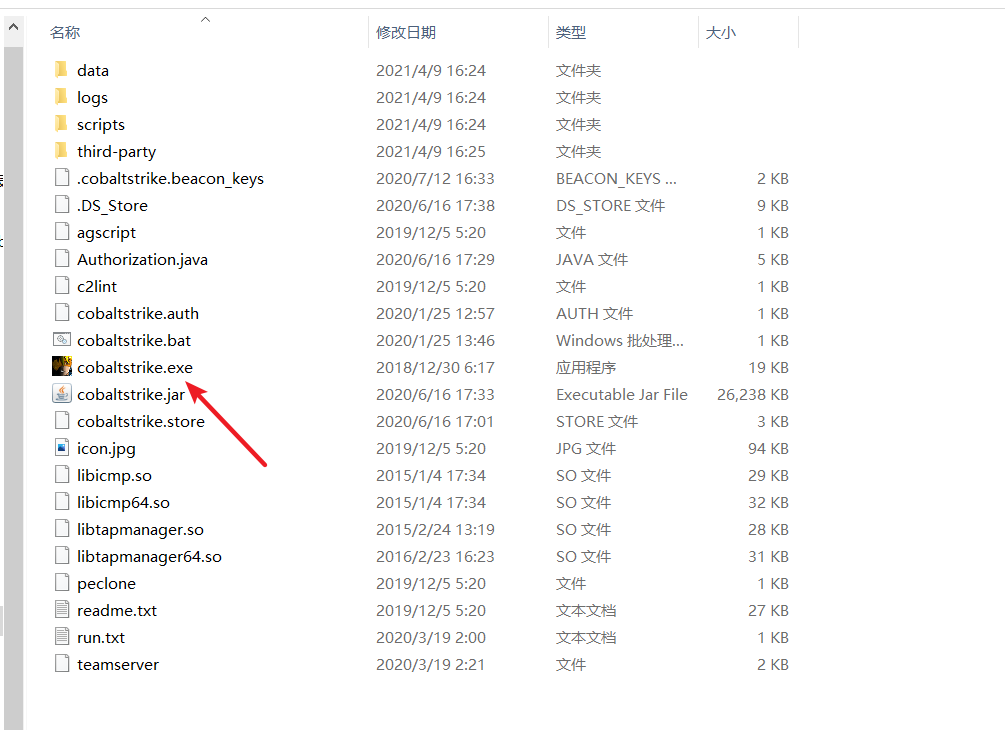Image resolution: width=1005 pixels, height=730 pixels.
Task: Select the third-party folder icon
Action: click(x=62, y=151)
